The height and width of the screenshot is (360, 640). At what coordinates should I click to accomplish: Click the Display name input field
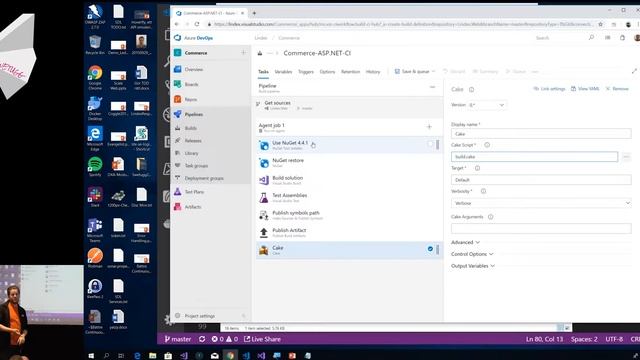tap(541, 134)
